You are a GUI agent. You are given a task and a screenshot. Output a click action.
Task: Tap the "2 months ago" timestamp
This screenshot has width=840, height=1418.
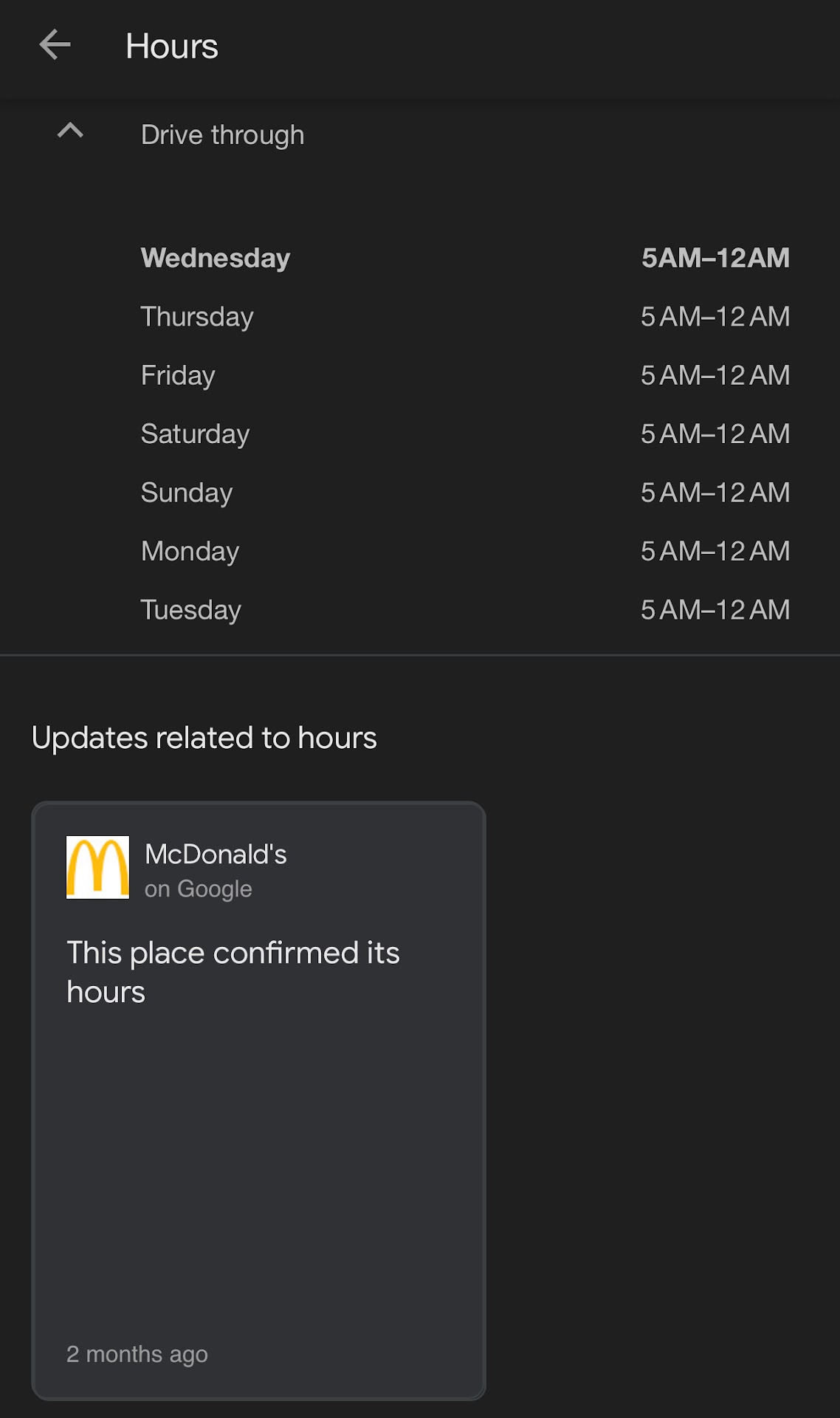137,1354
